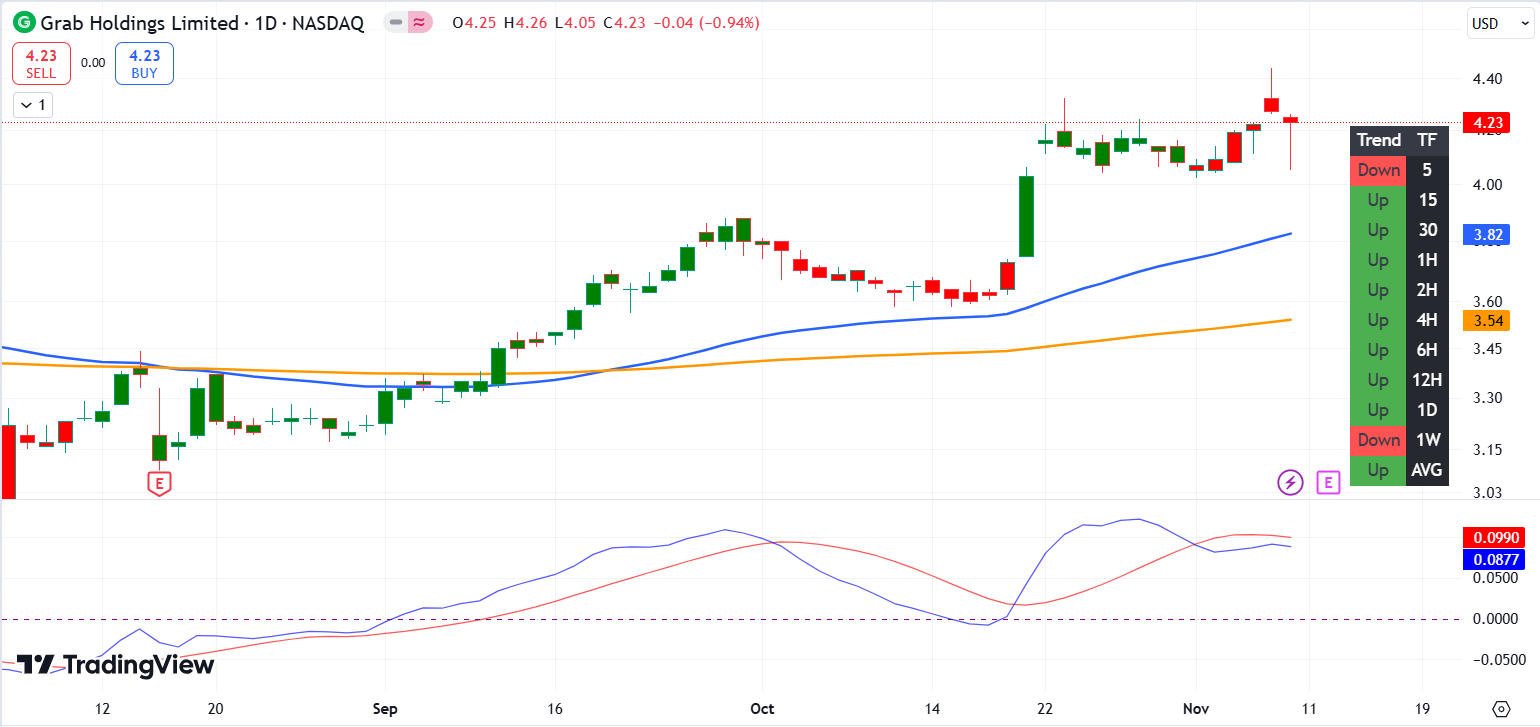
Task: Click the 3.60 price axis label
Action: tap(1488, 302)
